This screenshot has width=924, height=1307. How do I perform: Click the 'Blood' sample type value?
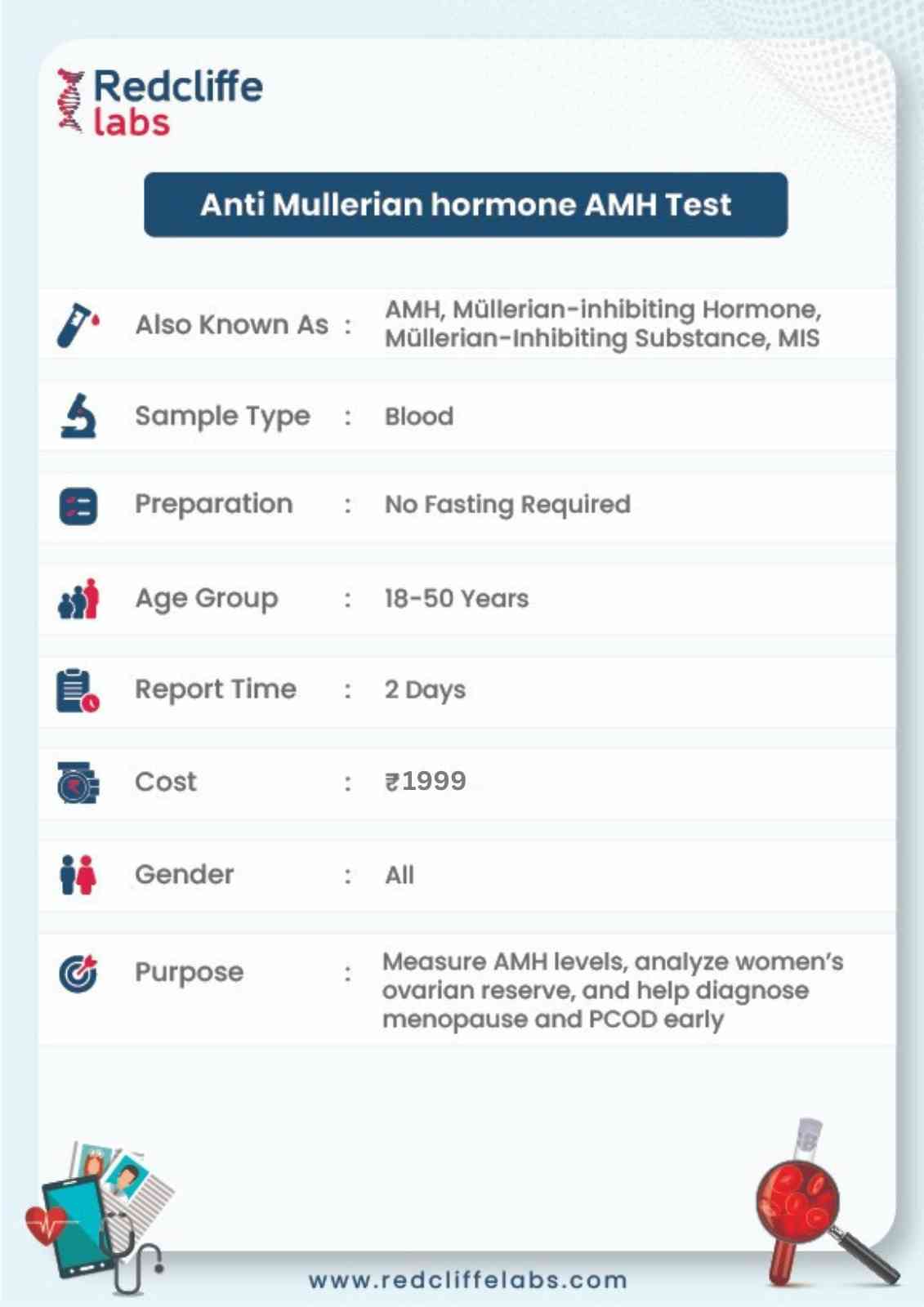[x=419, y=416]
